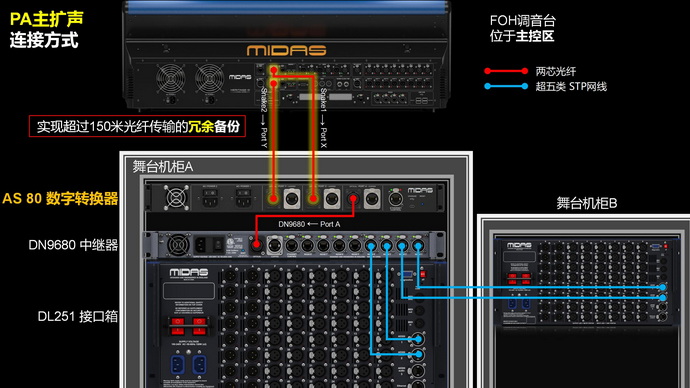Click the PA主扩声 heading text
Image resolution: width=690 pixels, height=388 pixels.
point(46,19)
